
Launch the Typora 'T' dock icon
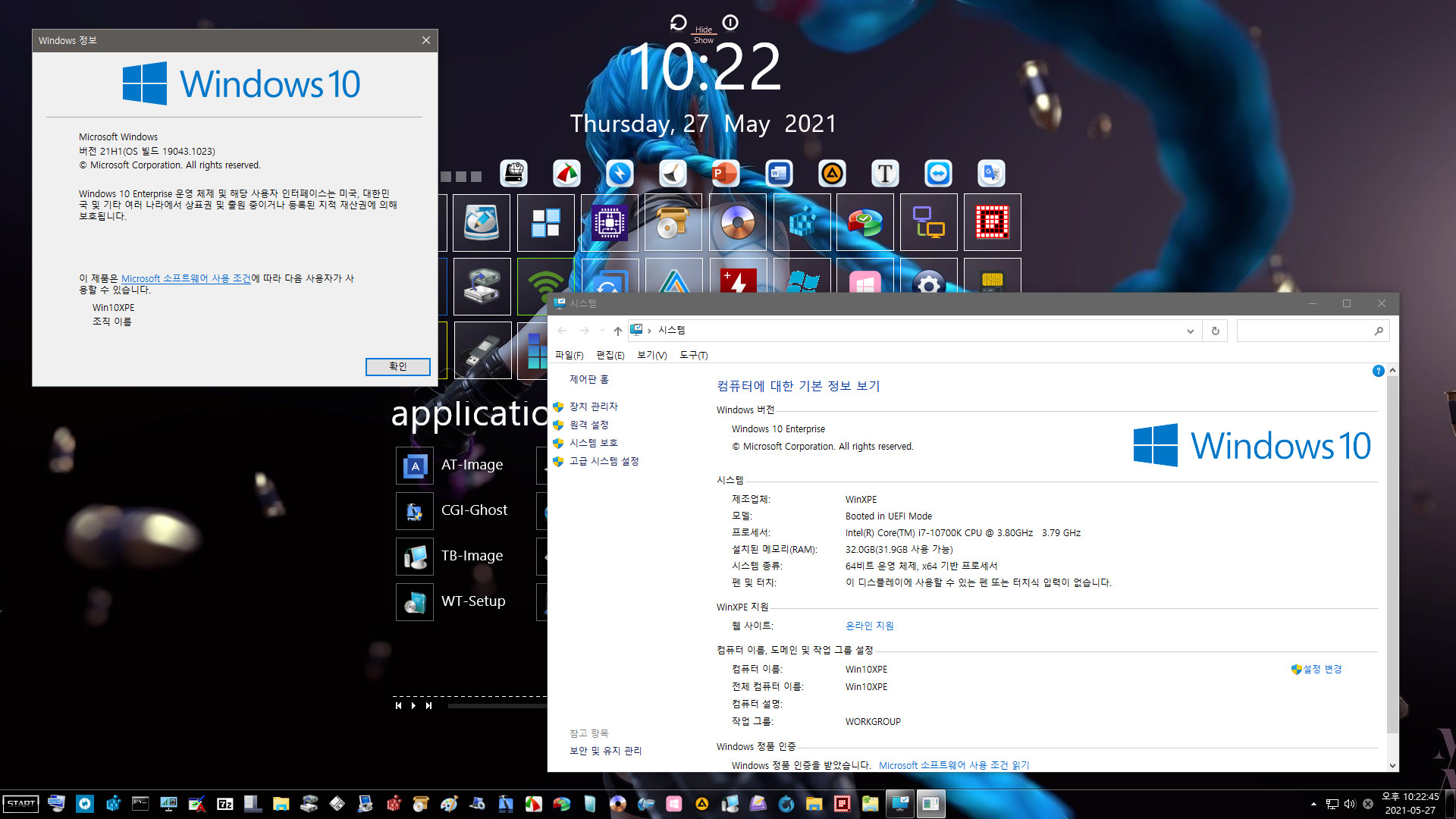tap(885, 174)
